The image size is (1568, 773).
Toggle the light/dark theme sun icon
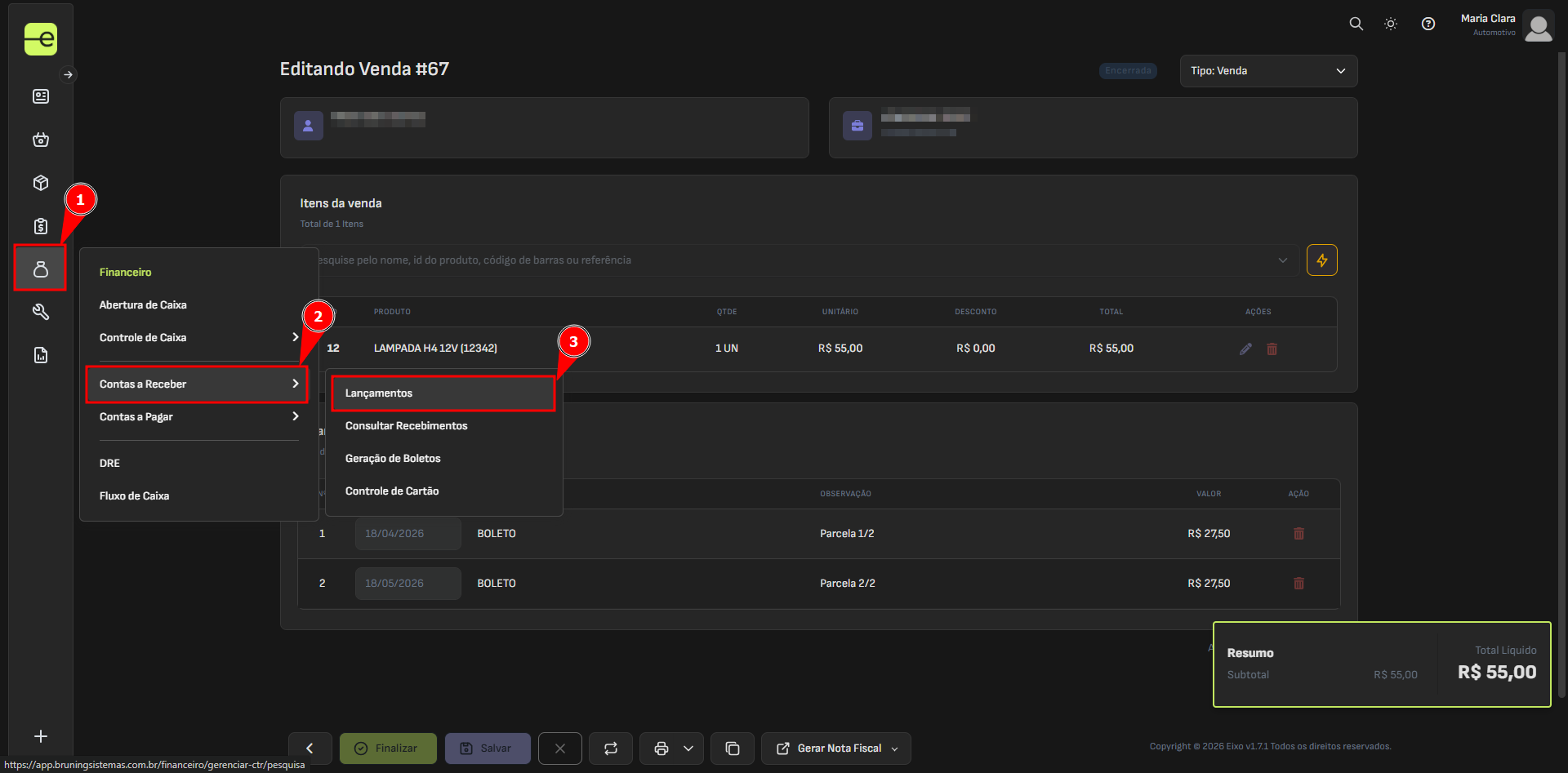(x=1391, y=24)
